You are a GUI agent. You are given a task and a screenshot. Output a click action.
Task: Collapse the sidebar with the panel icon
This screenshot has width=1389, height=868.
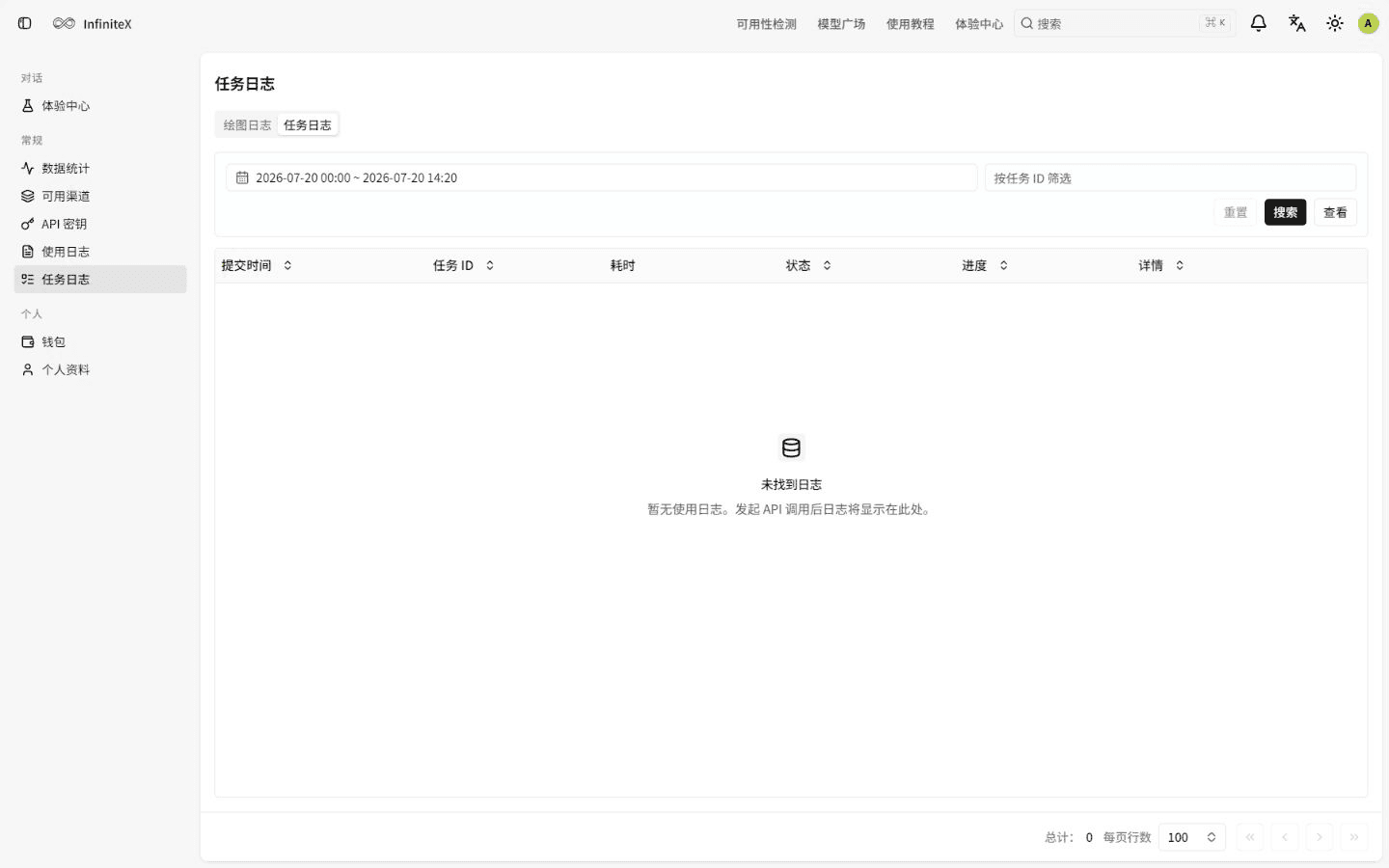tap(25, 23)
